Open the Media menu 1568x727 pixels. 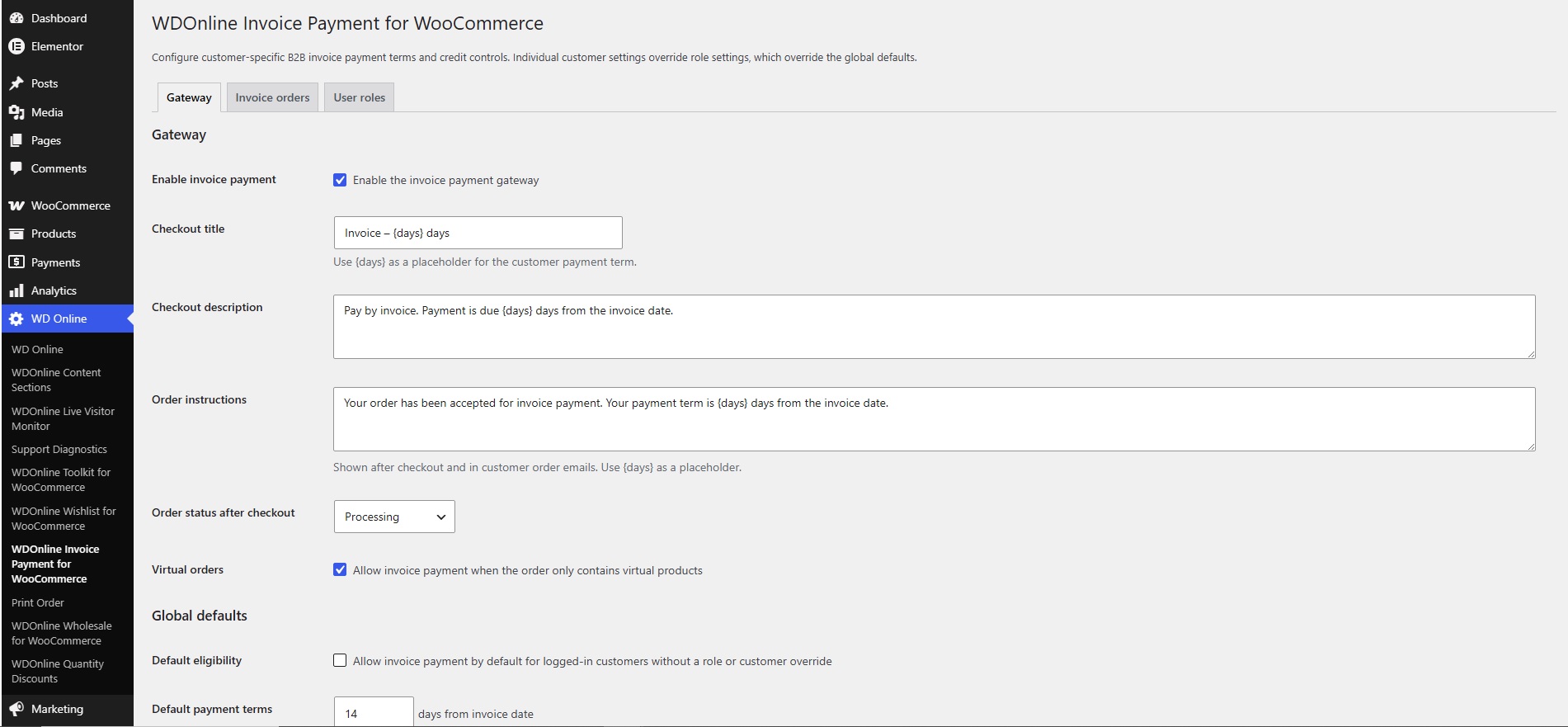67,112
